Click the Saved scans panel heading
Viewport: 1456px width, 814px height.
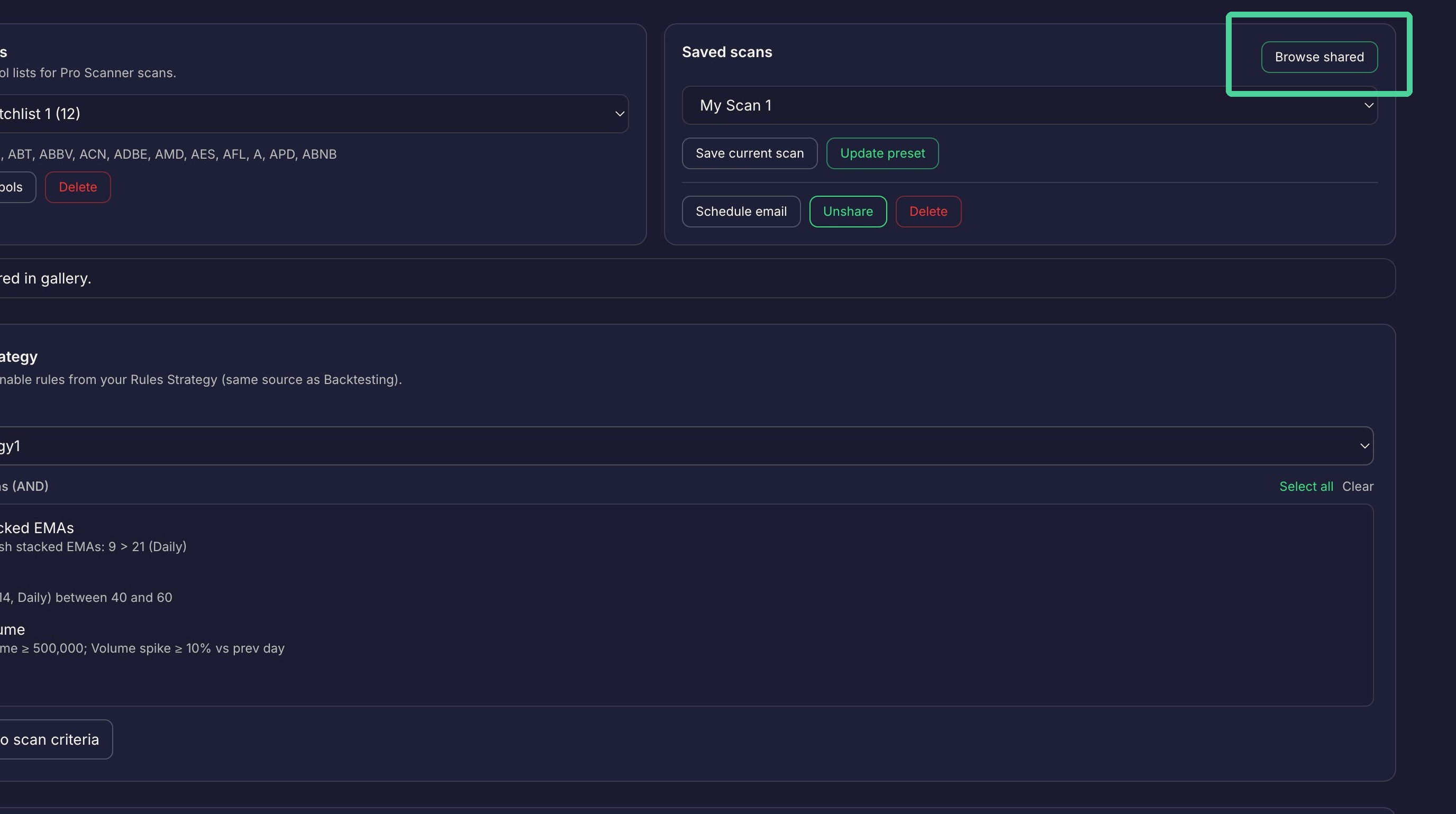click(x=727, y=52)
